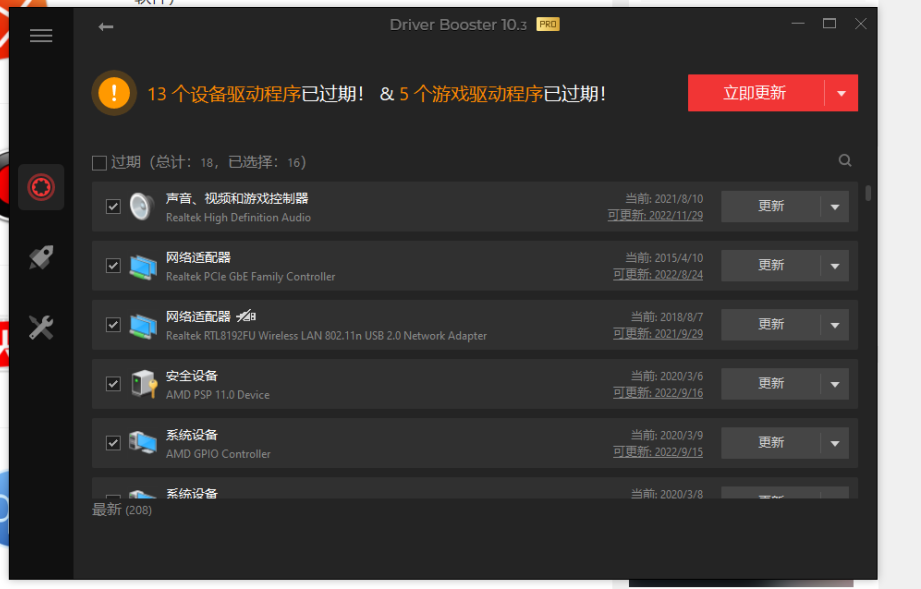Click the PRO badge in title
Viewport: 921px width, 589px height.
(547, 24)
